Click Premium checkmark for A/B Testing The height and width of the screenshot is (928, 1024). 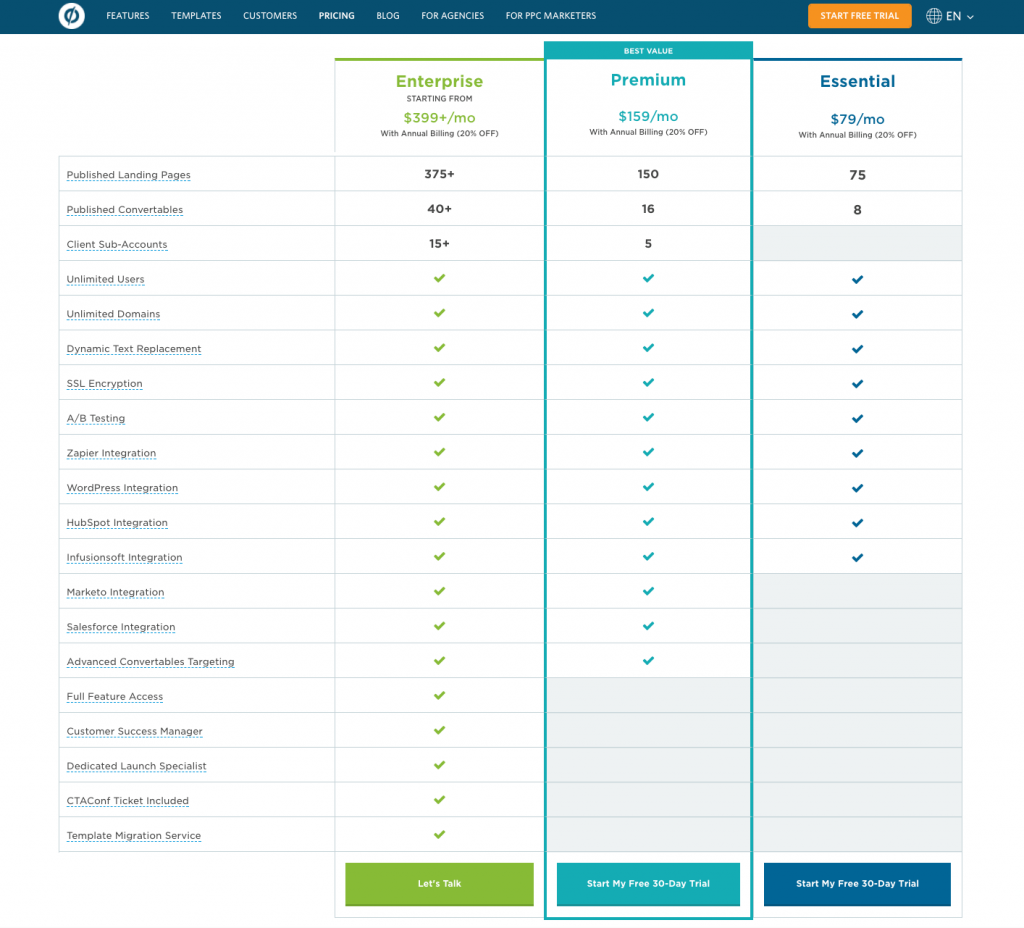648,417
